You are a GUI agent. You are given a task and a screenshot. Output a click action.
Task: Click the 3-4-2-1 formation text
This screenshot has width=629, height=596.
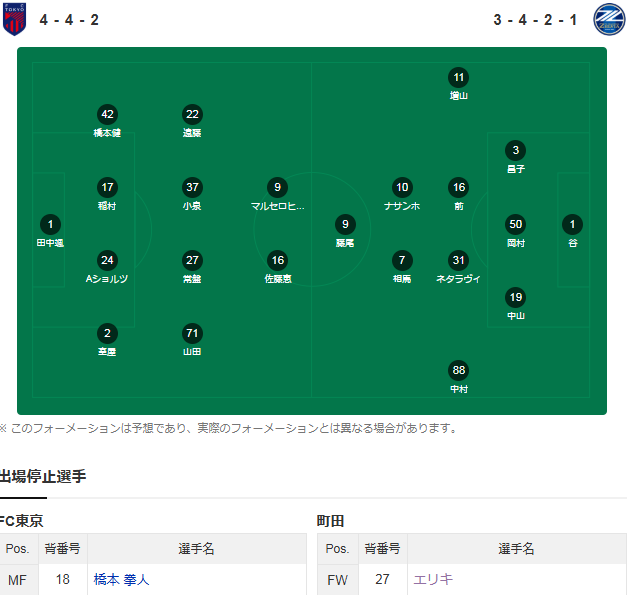(534, 20)
